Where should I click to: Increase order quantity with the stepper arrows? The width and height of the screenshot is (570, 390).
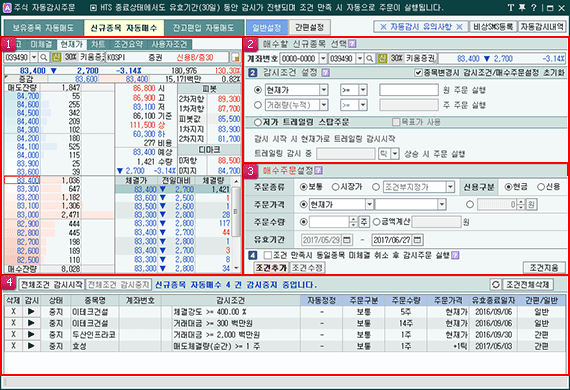pos(353,220)
